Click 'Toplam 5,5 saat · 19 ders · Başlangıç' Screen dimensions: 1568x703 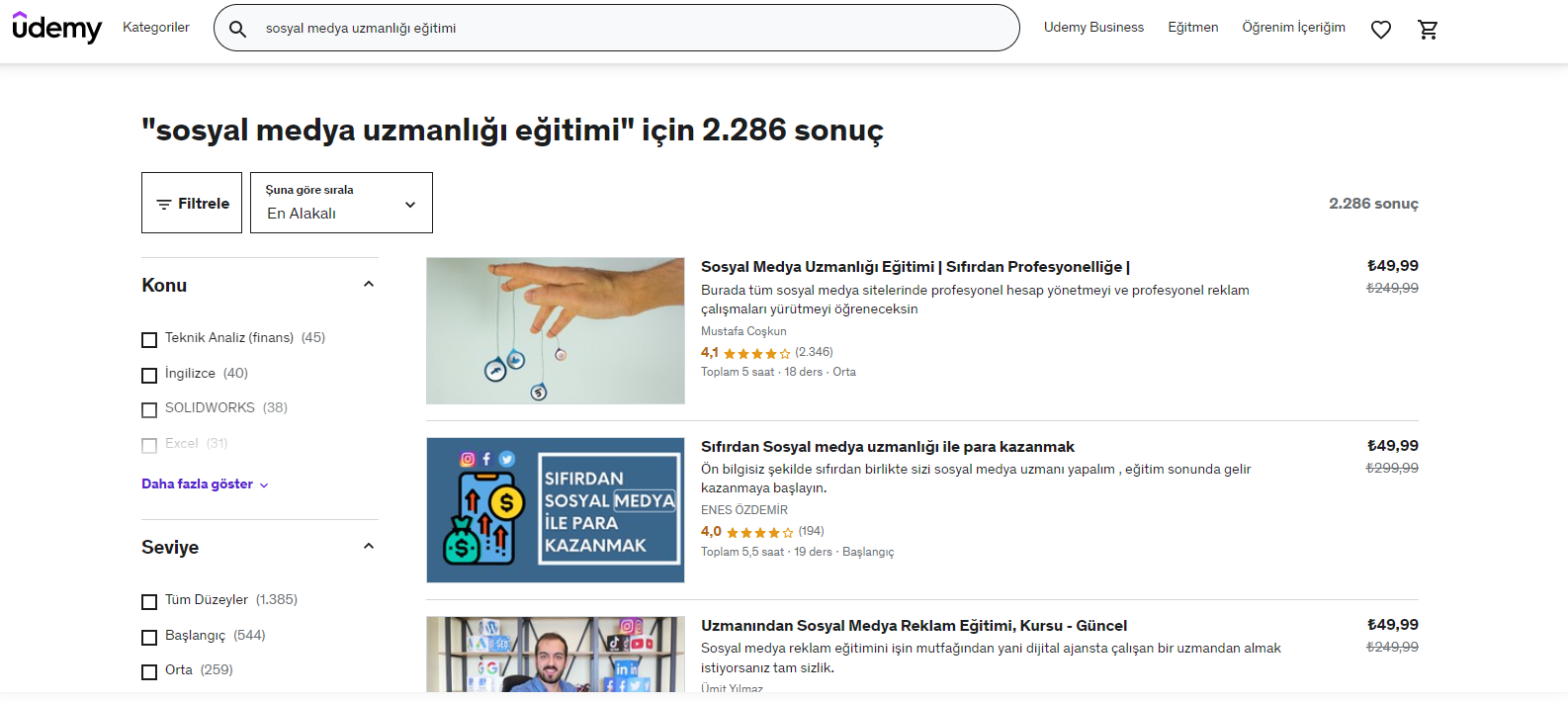[797, 552]
